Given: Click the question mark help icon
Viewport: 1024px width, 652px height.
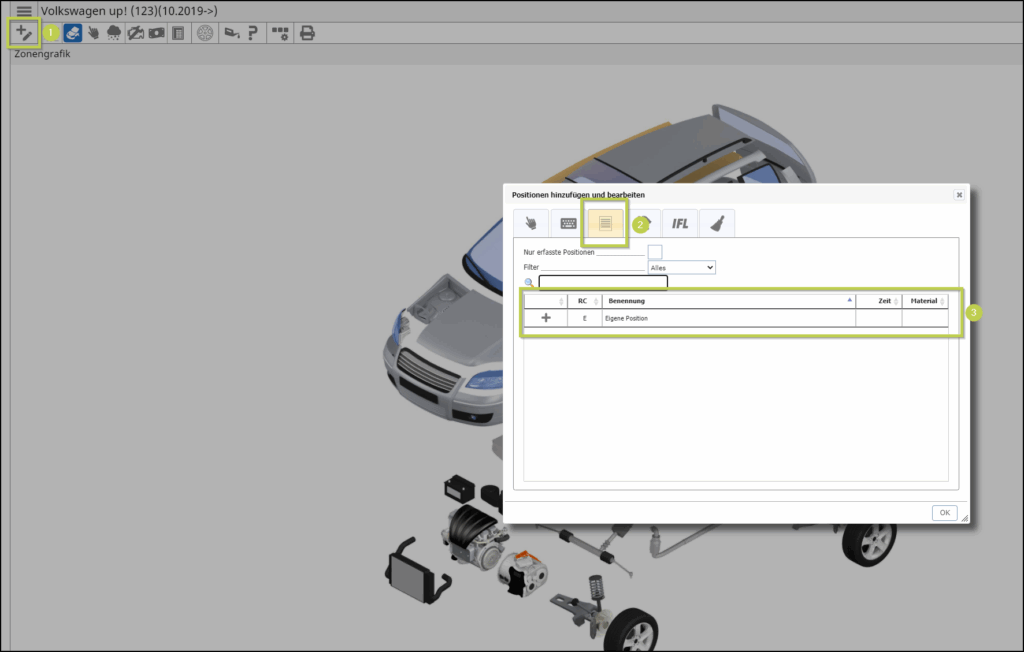Looking at the screenshot, I should (253, 33).
